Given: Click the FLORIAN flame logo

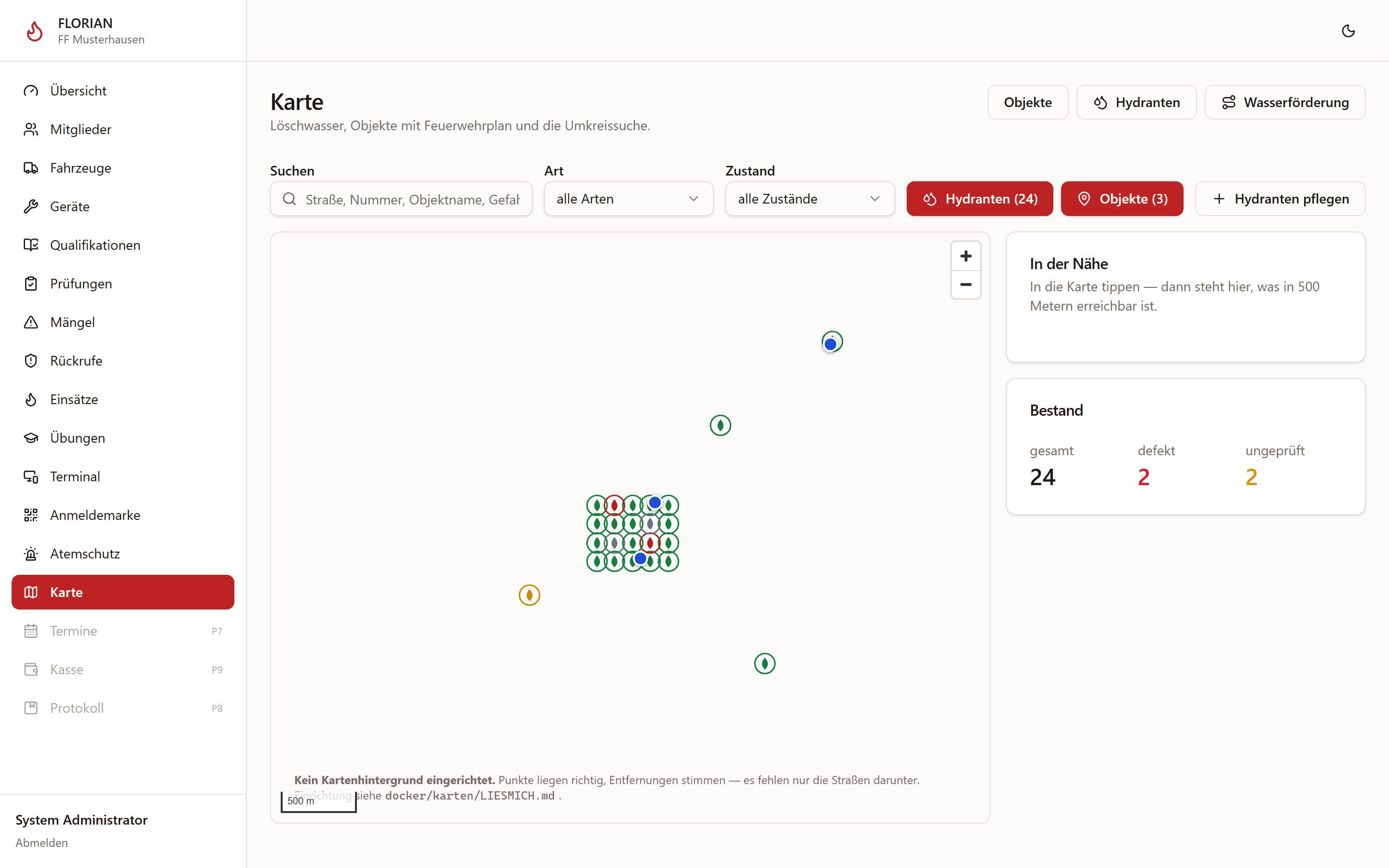Looking at the screenshot, I should point(35,31).
